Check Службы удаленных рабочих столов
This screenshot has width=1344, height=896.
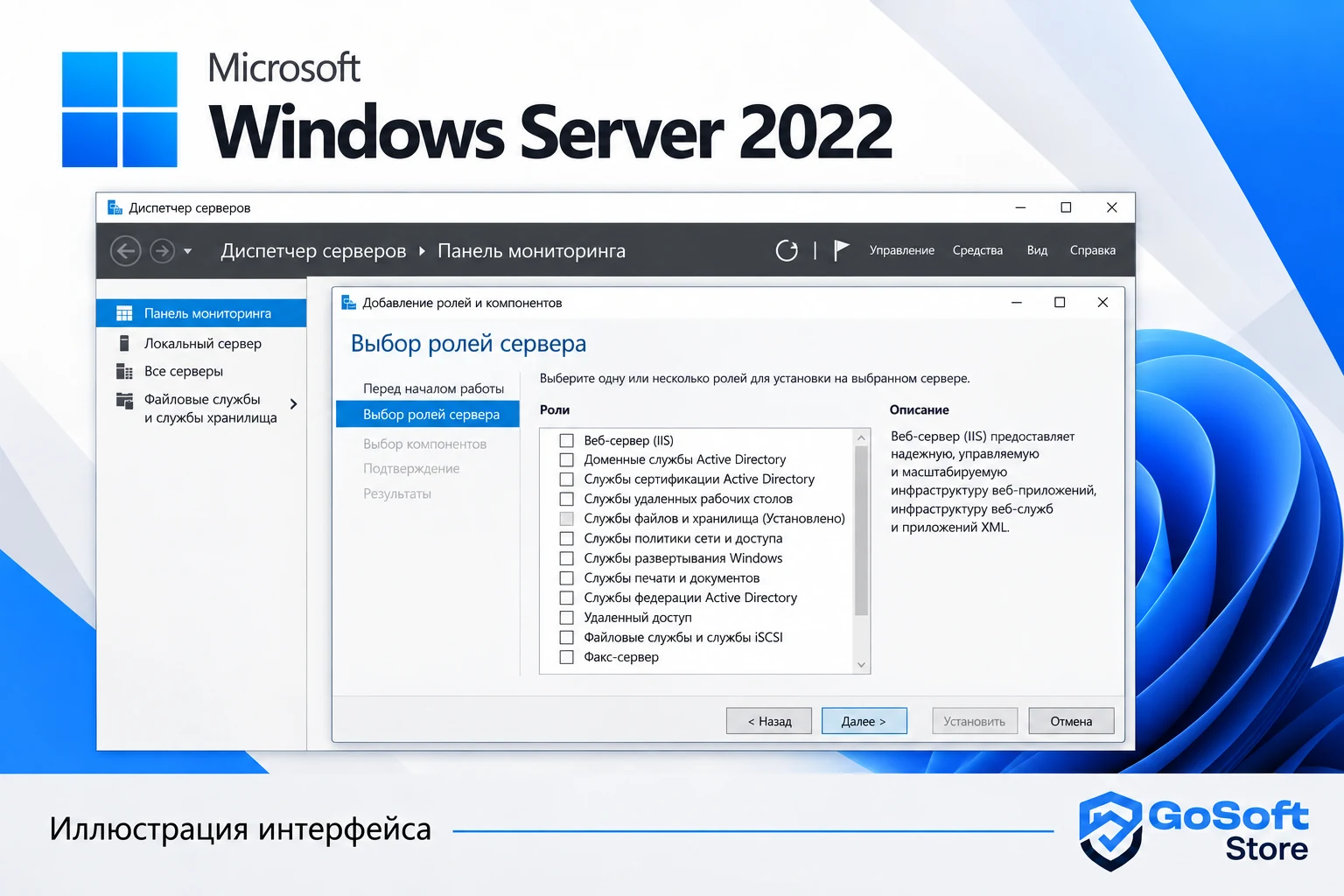point(566,499)
